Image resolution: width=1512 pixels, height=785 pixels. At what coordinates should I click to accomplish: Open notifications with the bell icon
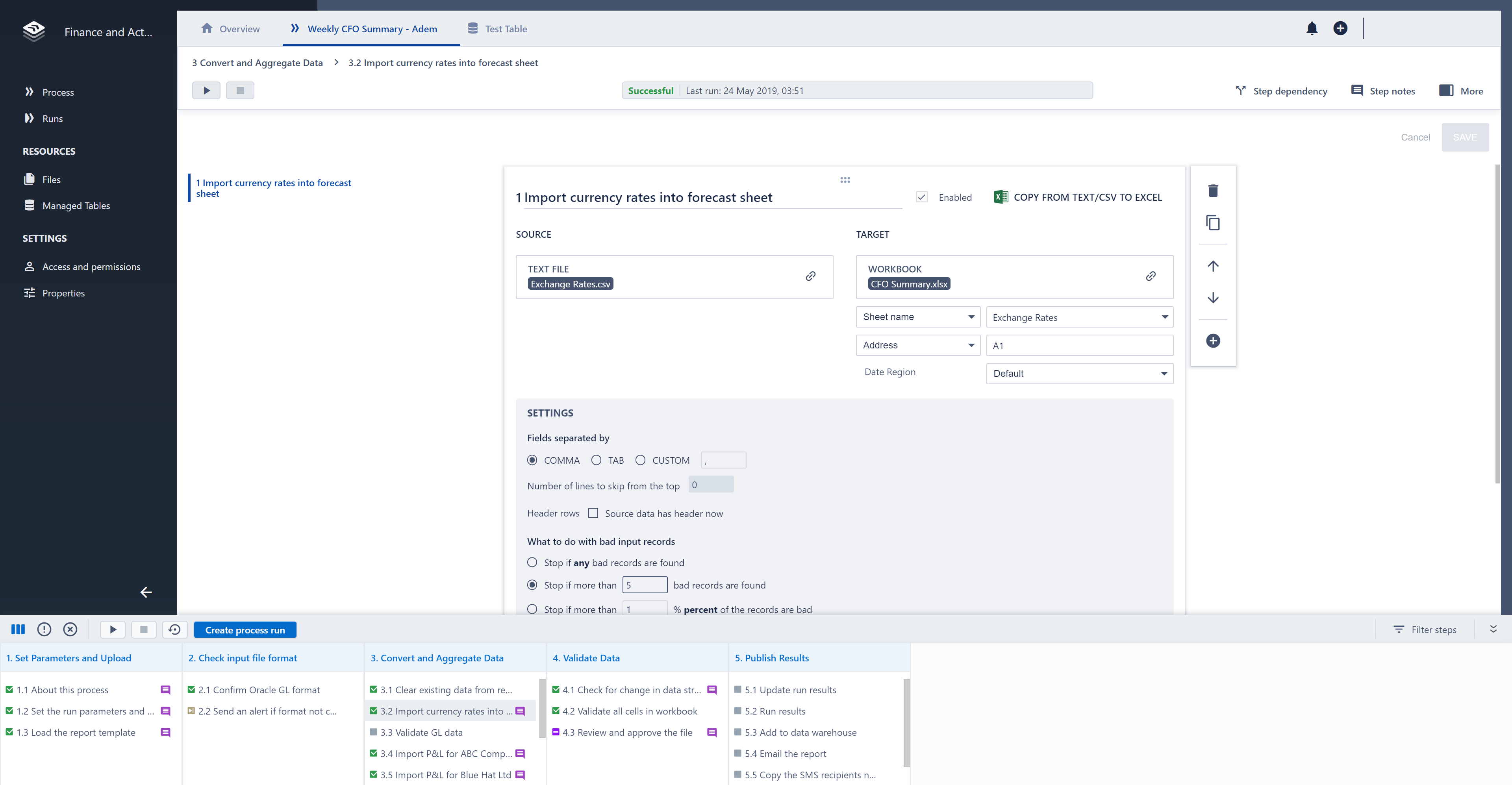click(x=1312, y=28)
